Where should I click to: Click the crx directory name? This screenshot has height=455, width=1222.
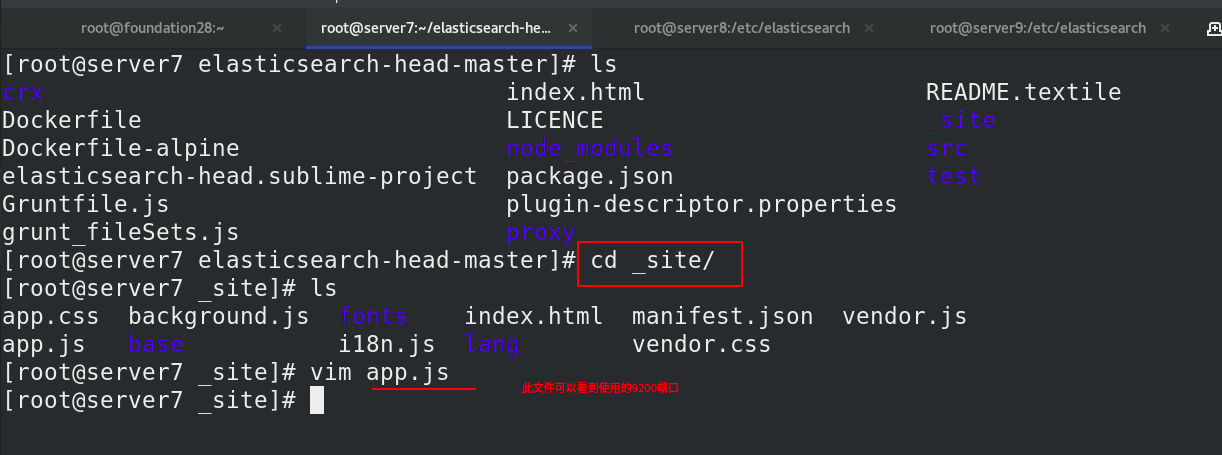point(22,93)
